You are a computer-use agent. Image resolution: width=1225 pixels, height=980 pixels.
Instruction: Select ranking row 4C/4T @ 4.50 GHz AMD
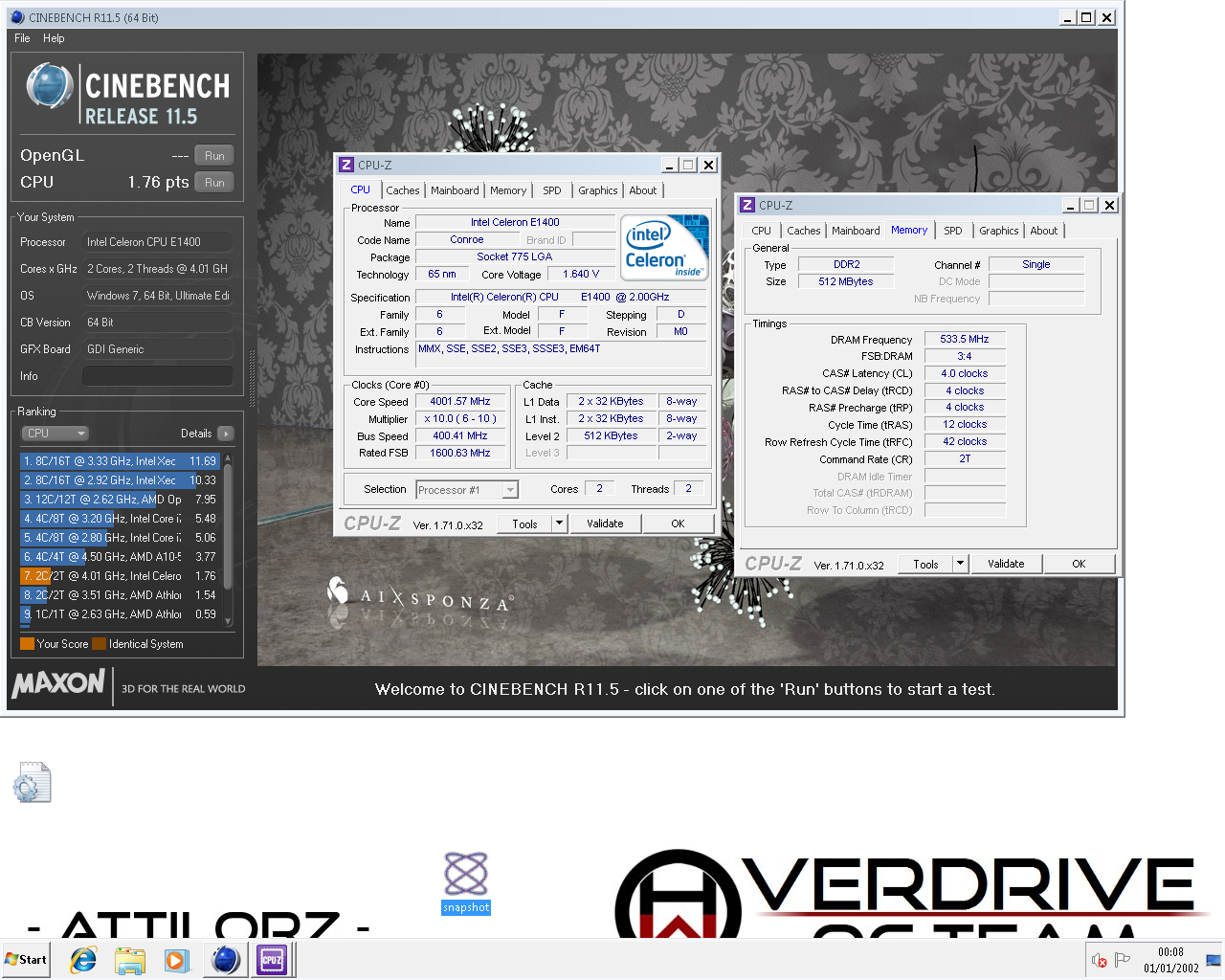(x=121, y=557)
